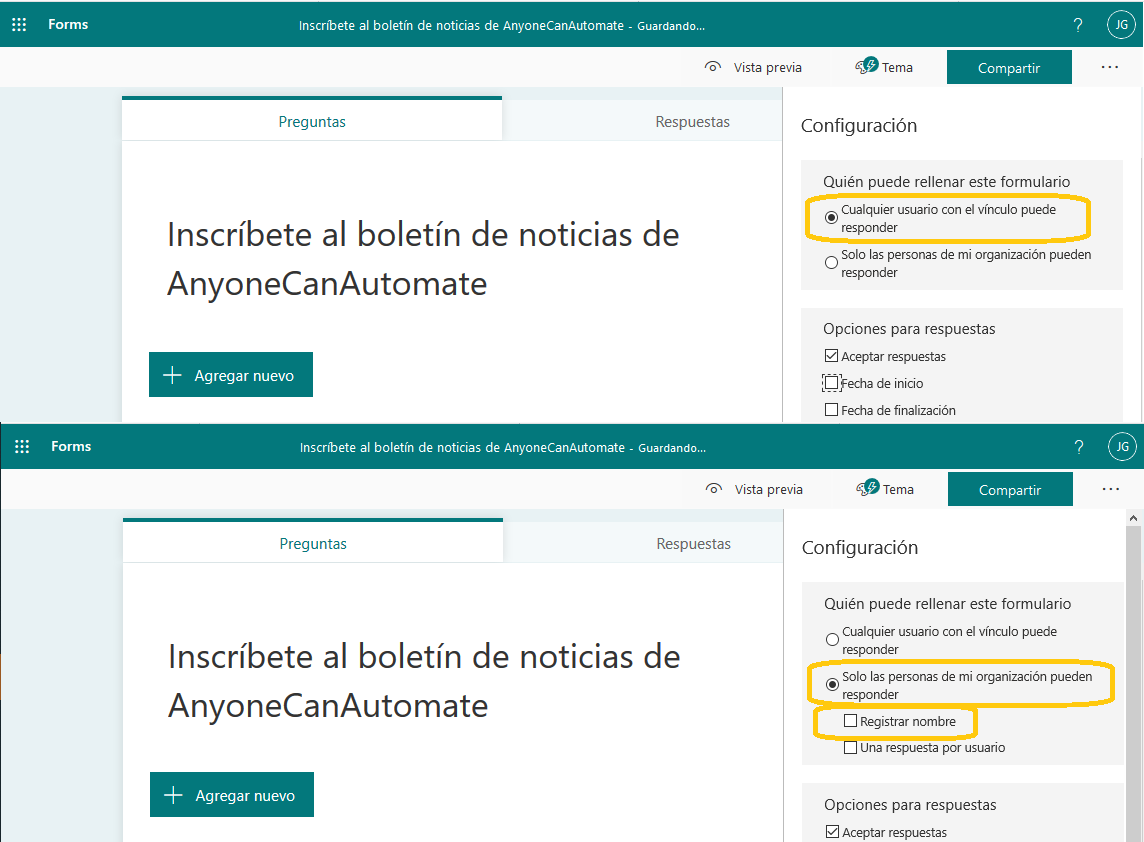The height and width of the screenshot is (842, 1144).
Task: Click Agregar nuevo button in top window
Action: coord(231,375)
